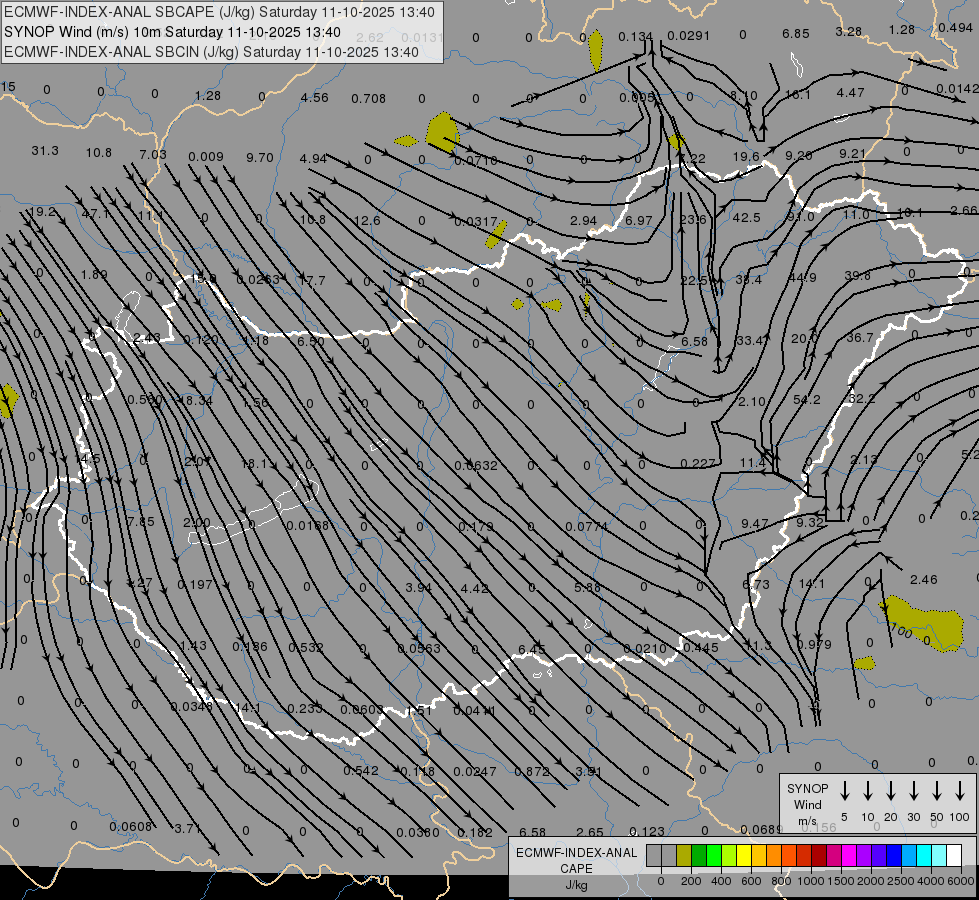This screenshot has width=979, height=900.
Task: Click the map value 0.979
Action: [814, 644]
